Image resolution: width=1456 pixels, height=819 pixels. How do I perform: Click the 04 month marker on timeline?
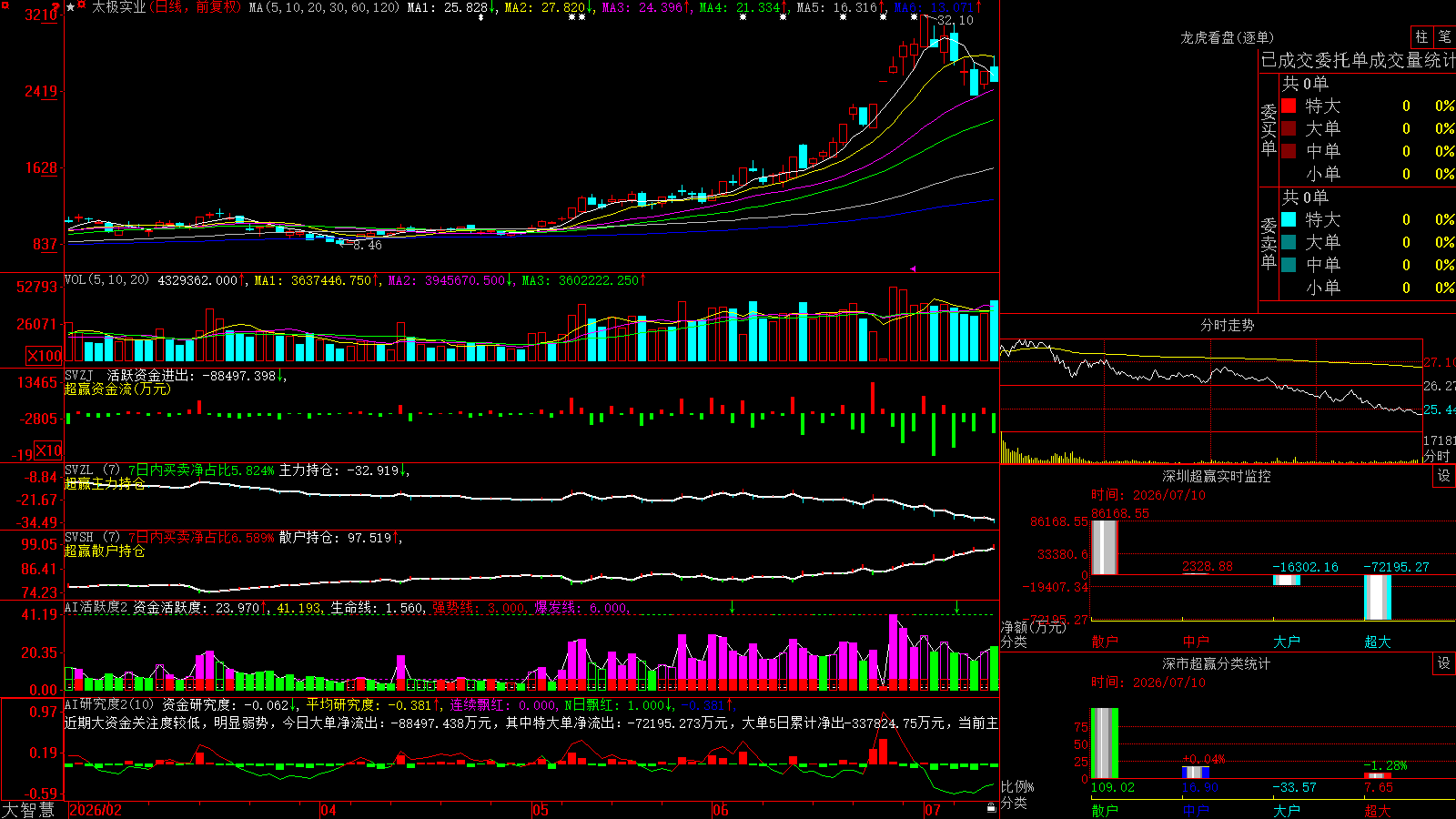coord(329,810)
